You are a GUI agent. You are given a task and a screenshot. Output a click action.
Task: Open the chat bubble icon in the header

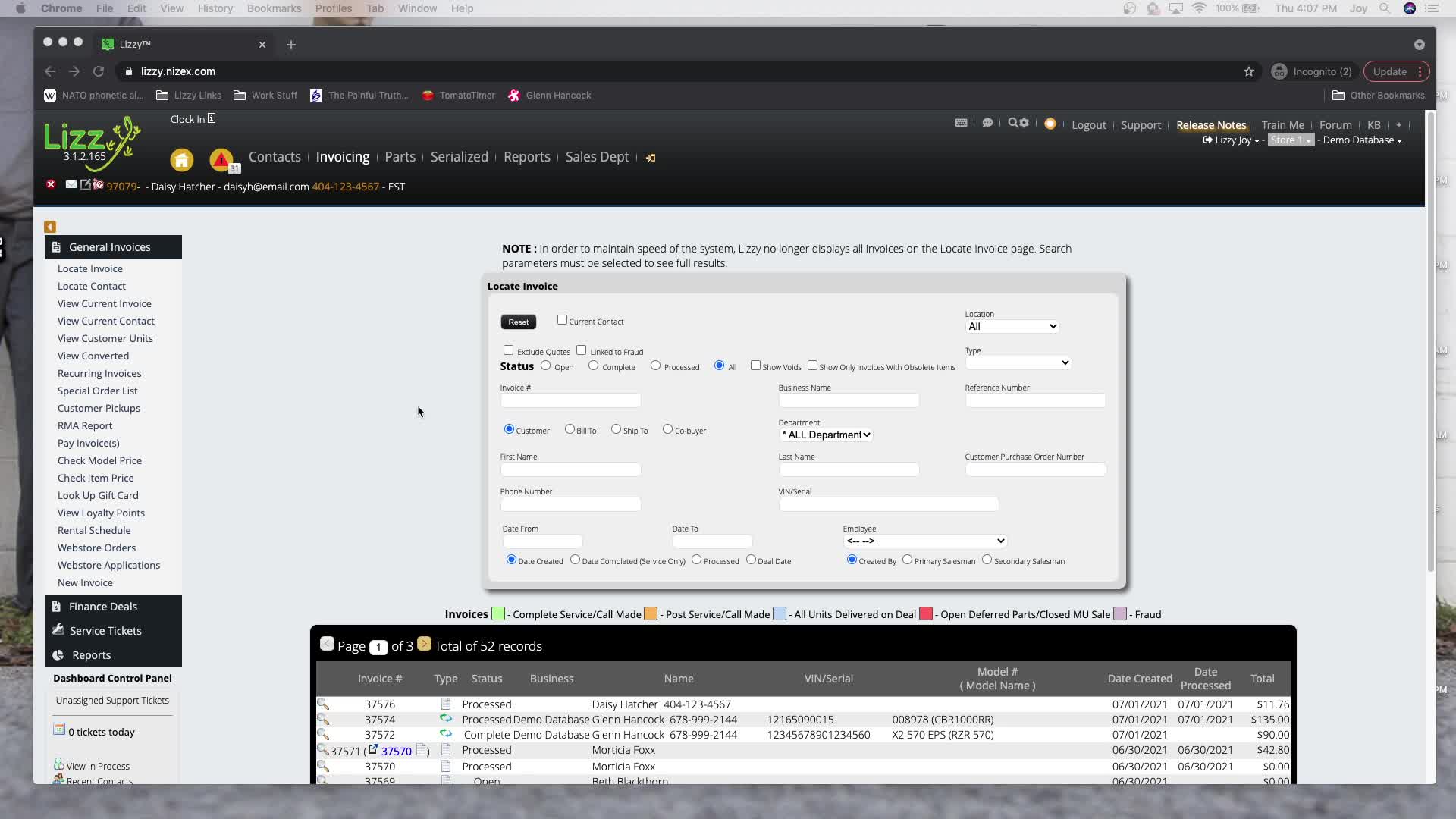[988, 122]
